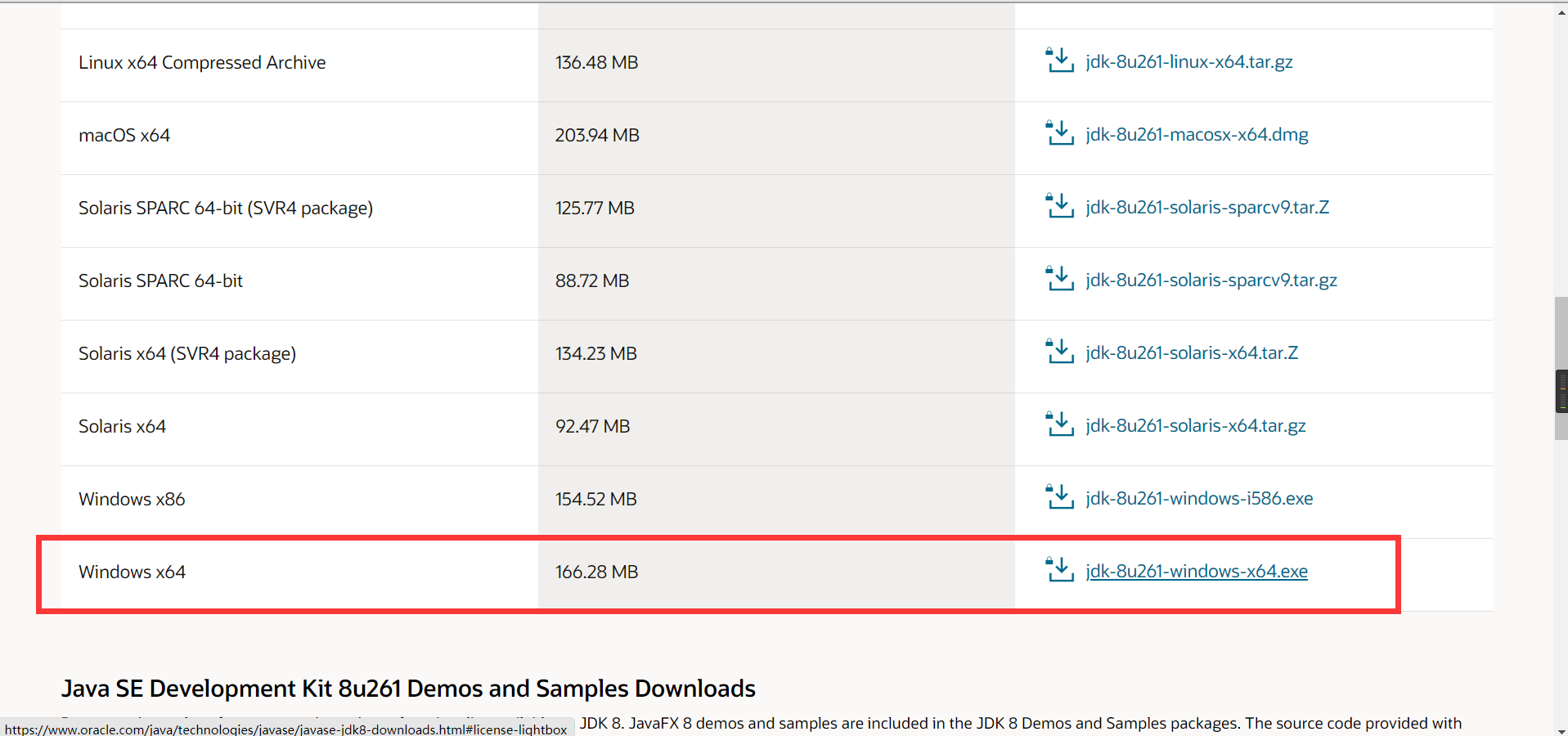Click download icon for jdk-8u261-solaris-x64.tar.Z
Image resolution: width=1568 pixels, height=736 pixels.
(1060, 351)
